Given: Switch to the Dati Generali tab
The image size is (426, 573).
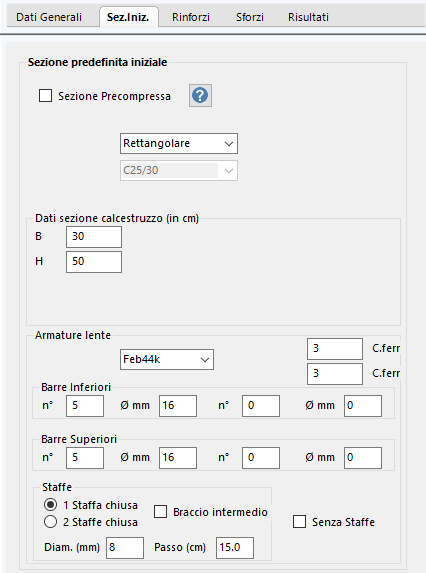Looking at the screenshot, I should (49, 17).
